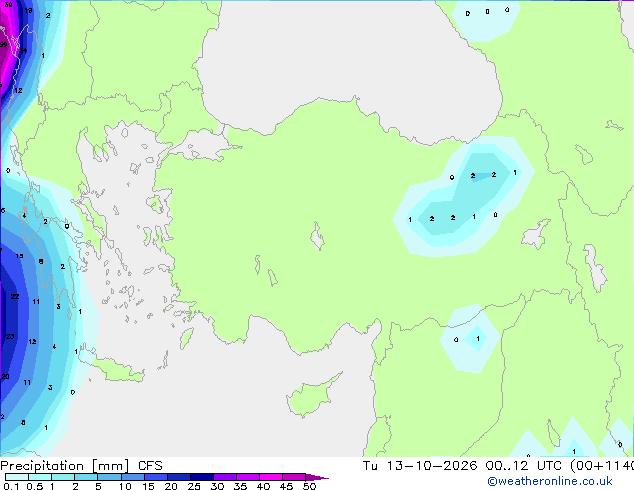The height and width of the screenshot is (490, 634).
Task: Click the legend tick label "10"
Action: click(x=125, y=486)
